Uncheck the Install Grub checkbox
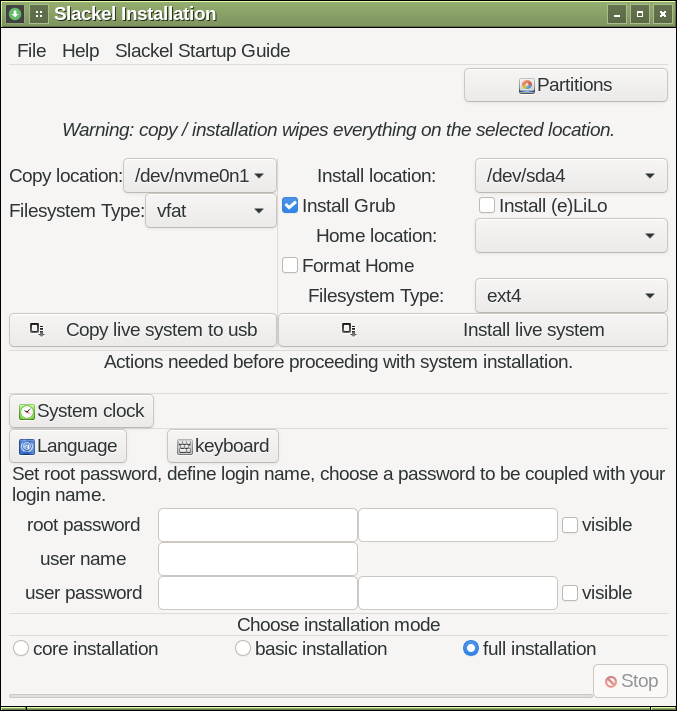The height and width of the screenshot is (711, 677). pos(290,205)
